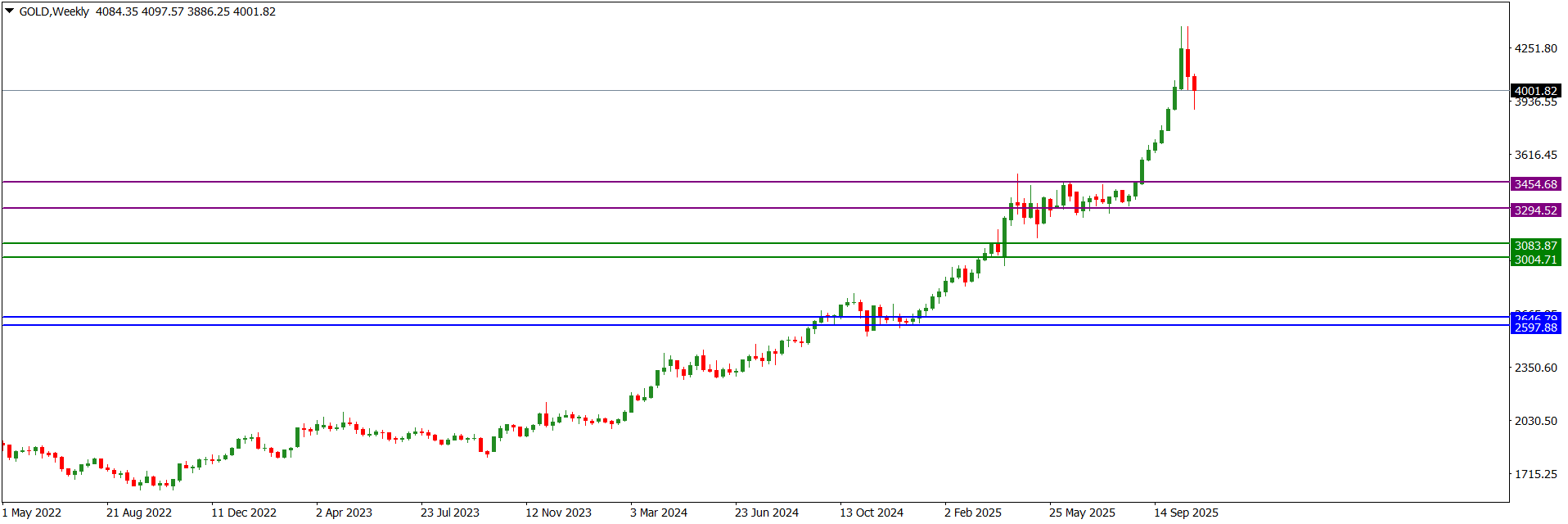This screenshot has width=1568, height=524.
Task: Click the 3 Mar 2024 date label
Action: pos(658,513)
